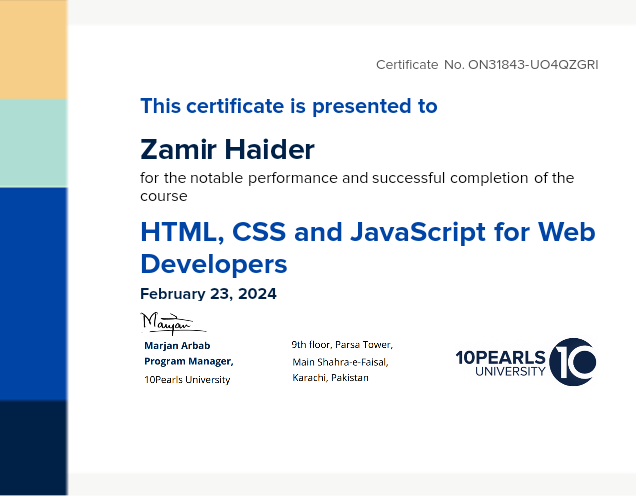Click the "Main Shahra-e-Faisal" address line
This screenshot has height=496, width=636.
[340, 361]
